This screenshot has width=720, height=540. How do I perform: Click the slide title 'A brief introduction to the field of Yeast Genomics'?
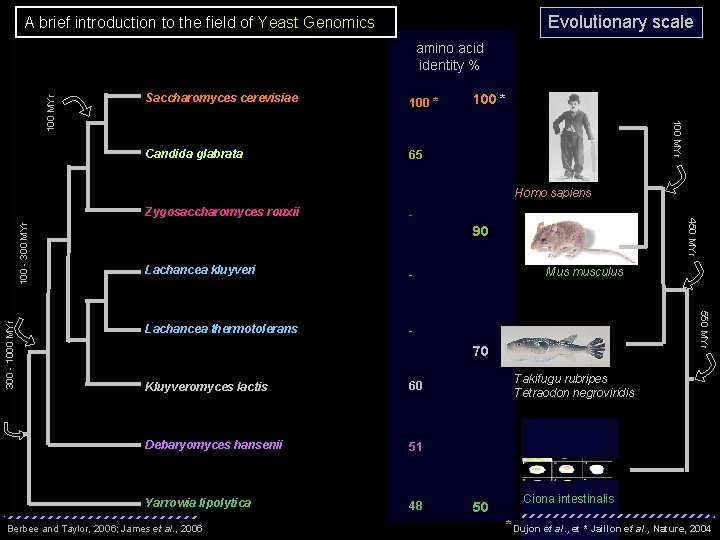tap(206, 22)
